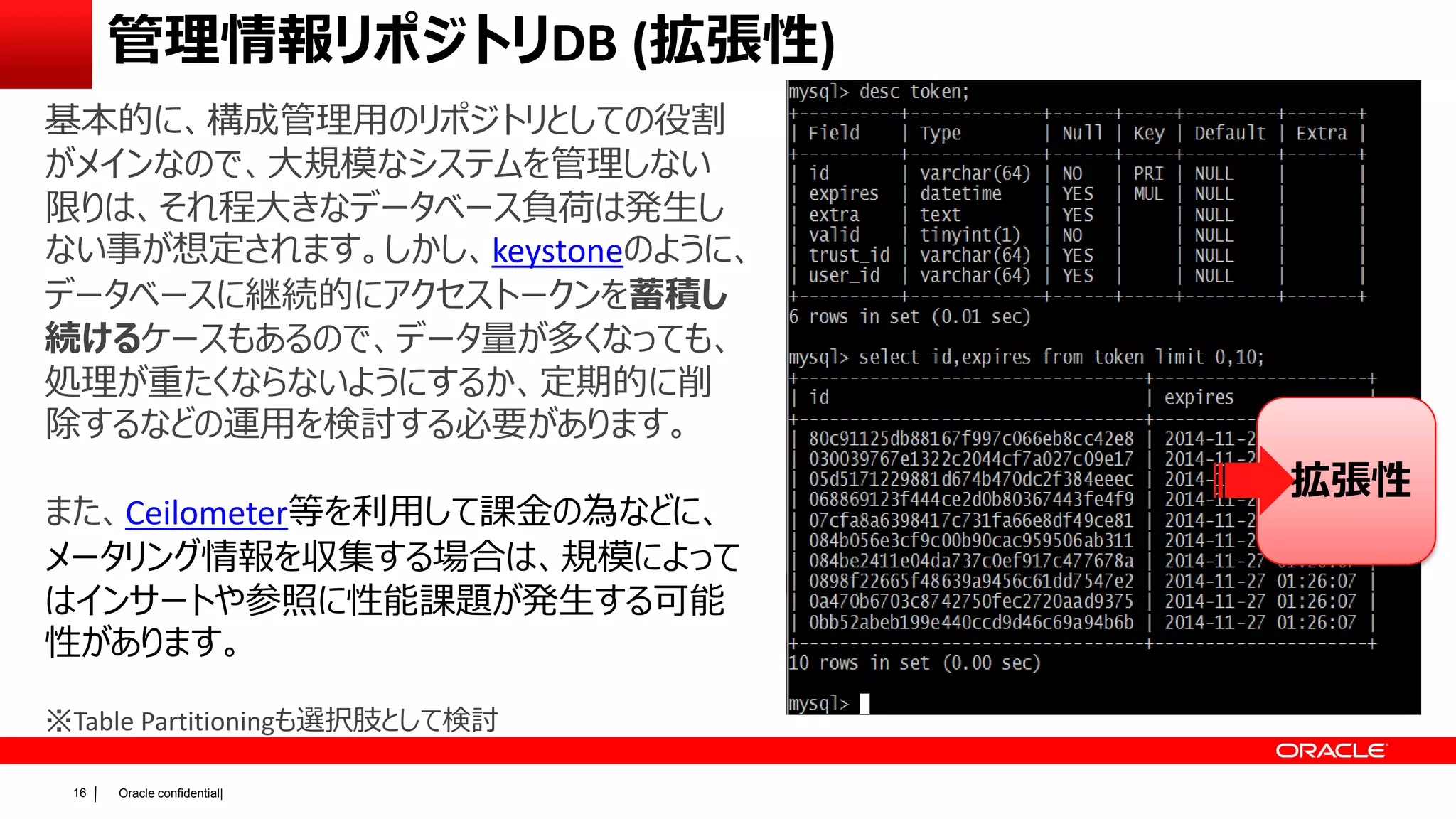
Task: Open the Ceilometer hyperlink
Action: (x=206, y=513)
